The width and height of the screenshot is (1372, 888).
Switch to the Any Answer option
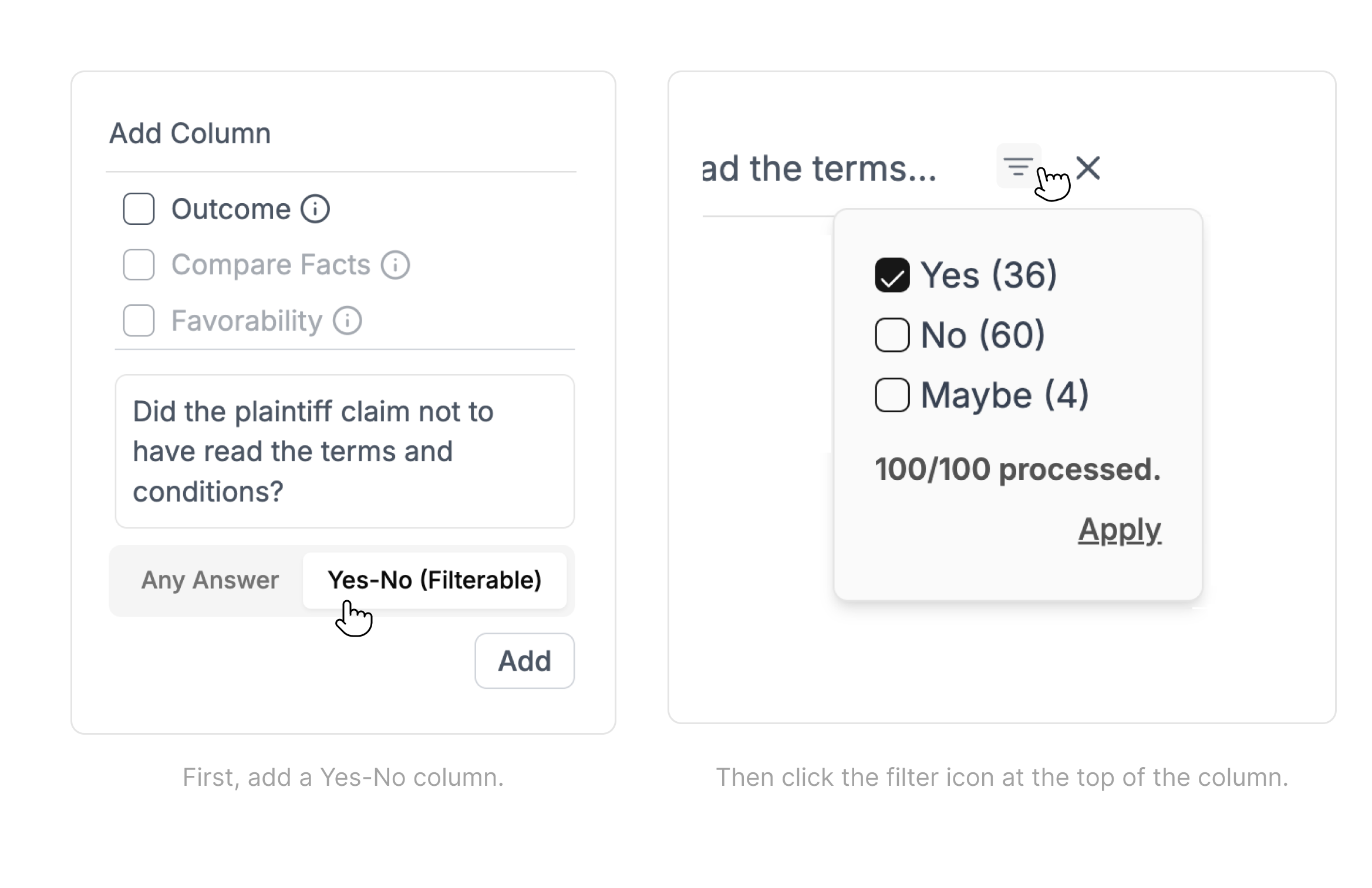(x=210, y=580)
